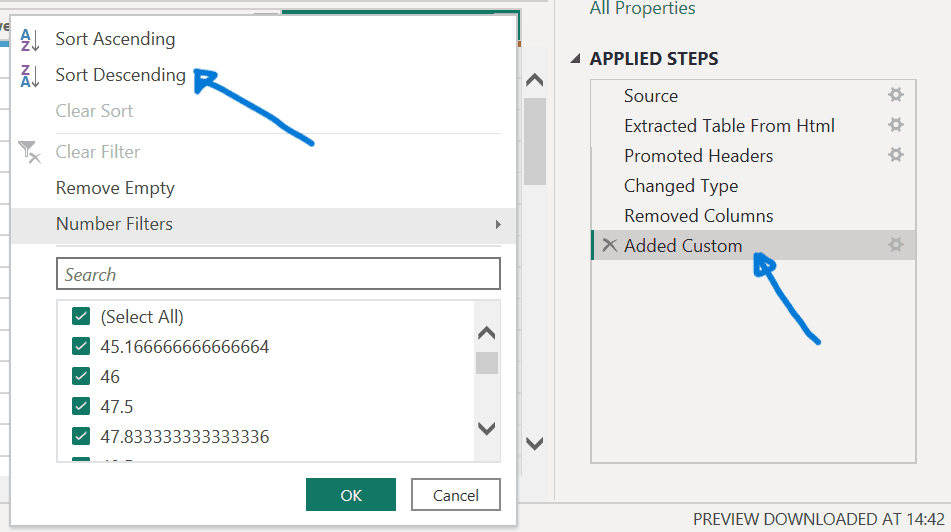Click the Sort Ascending A-Z icon
Viewport: 951px width, 532px height.
tap(30, 40)
